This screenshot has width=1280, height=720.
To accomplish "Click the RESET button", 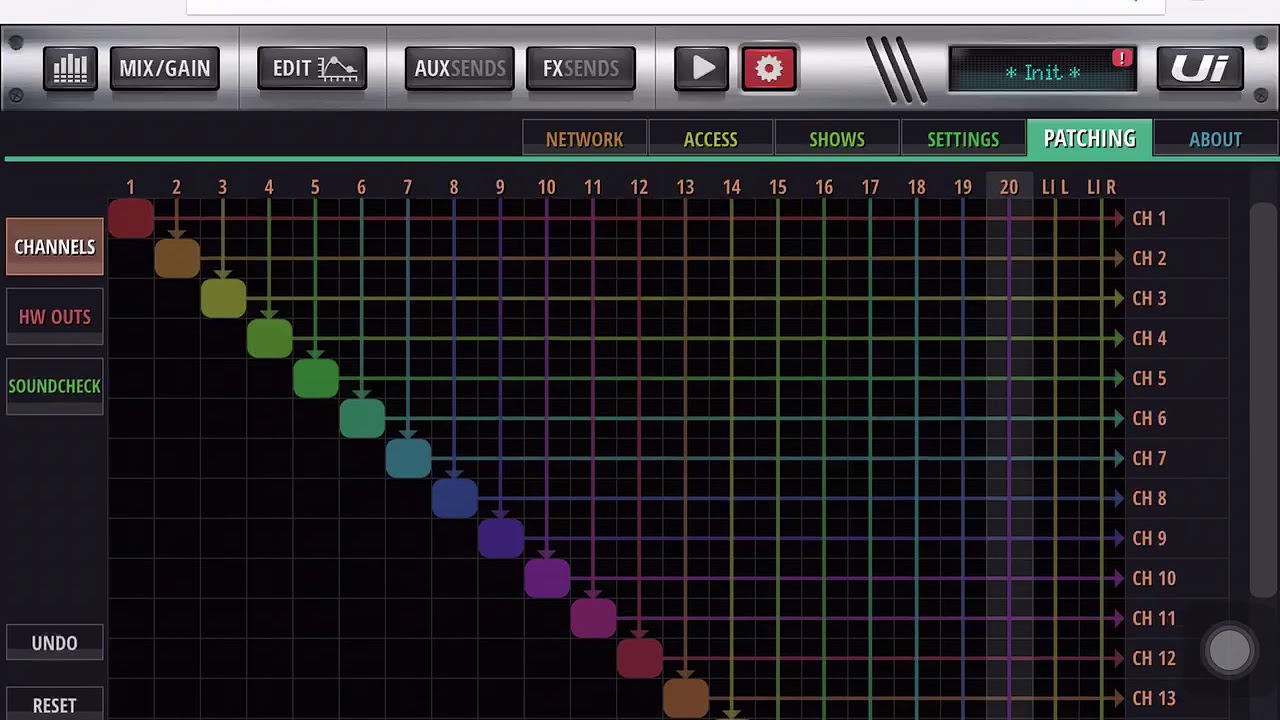I will (55, 705).
